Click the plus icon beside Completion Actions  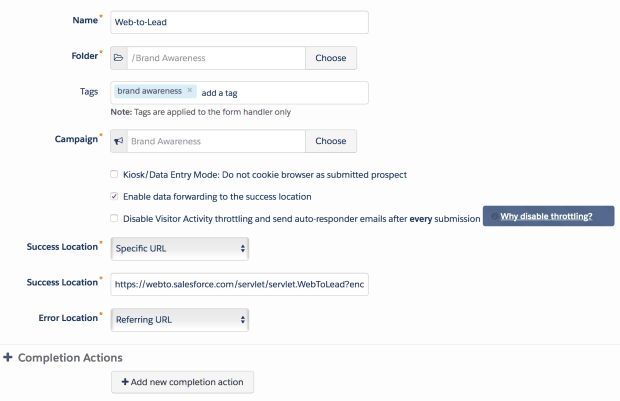8,357
